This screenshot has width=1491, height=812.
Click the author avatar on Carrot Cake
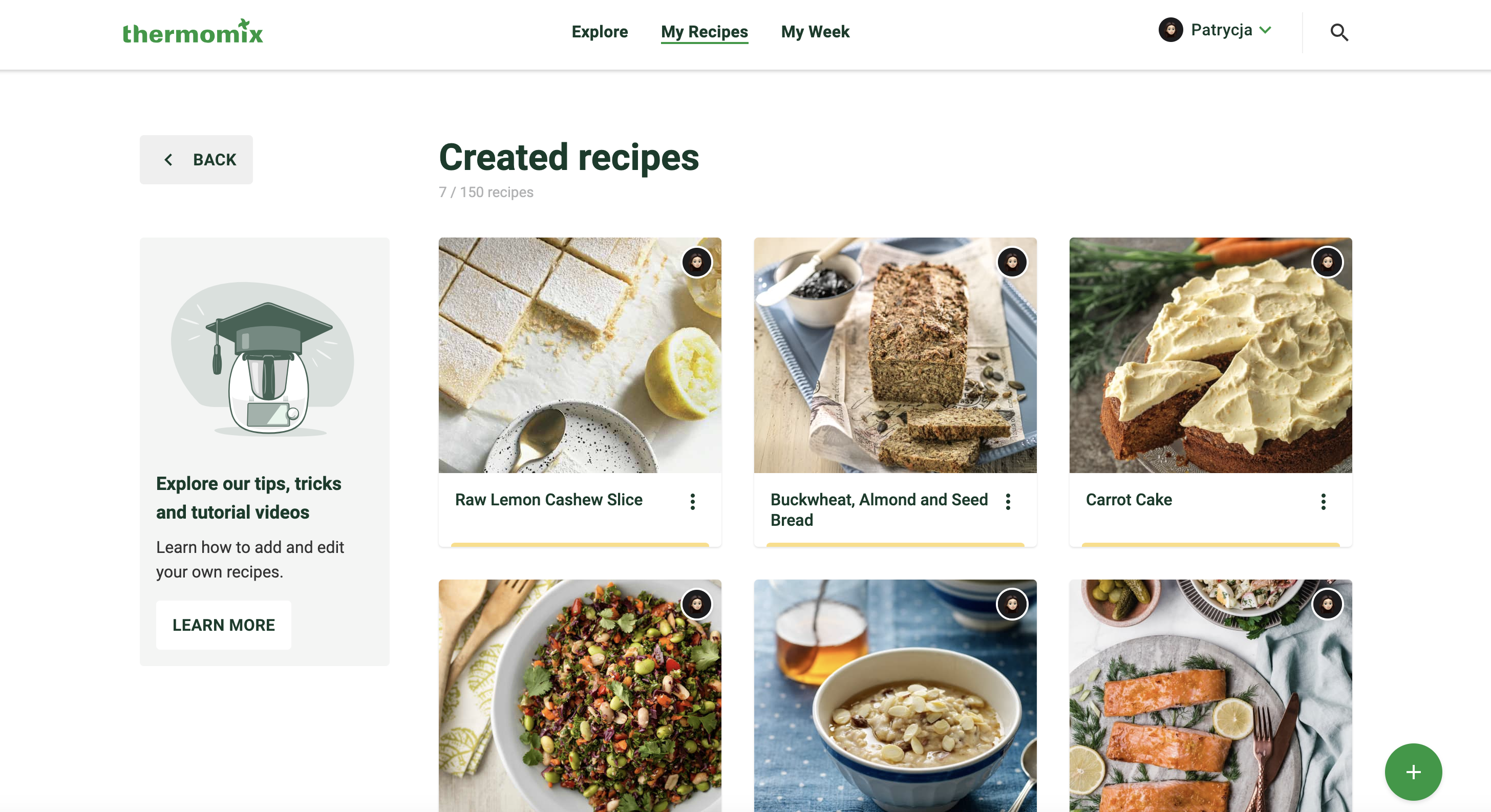click(x=1327, y=263)
